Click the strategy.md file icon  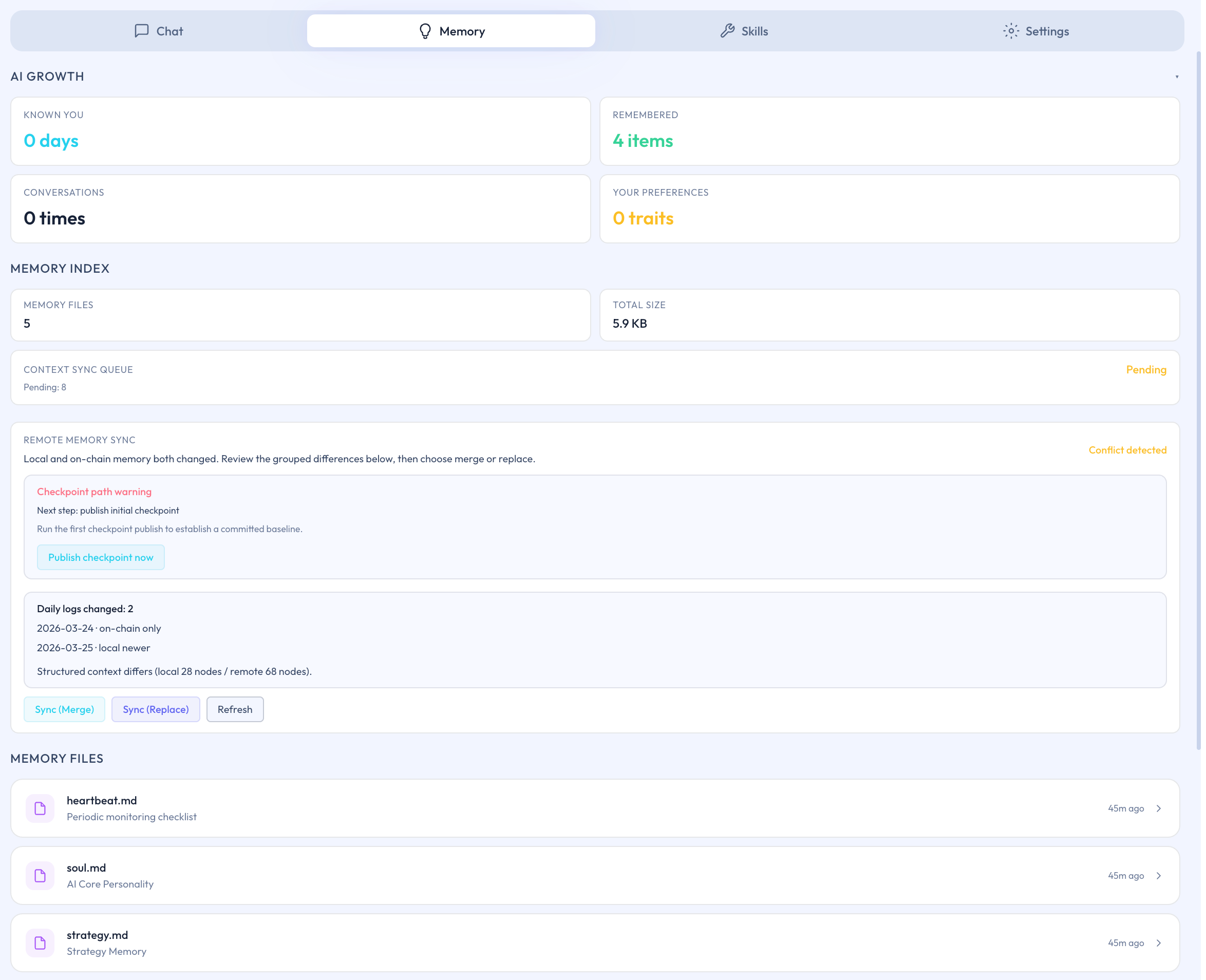click(40, 943)
